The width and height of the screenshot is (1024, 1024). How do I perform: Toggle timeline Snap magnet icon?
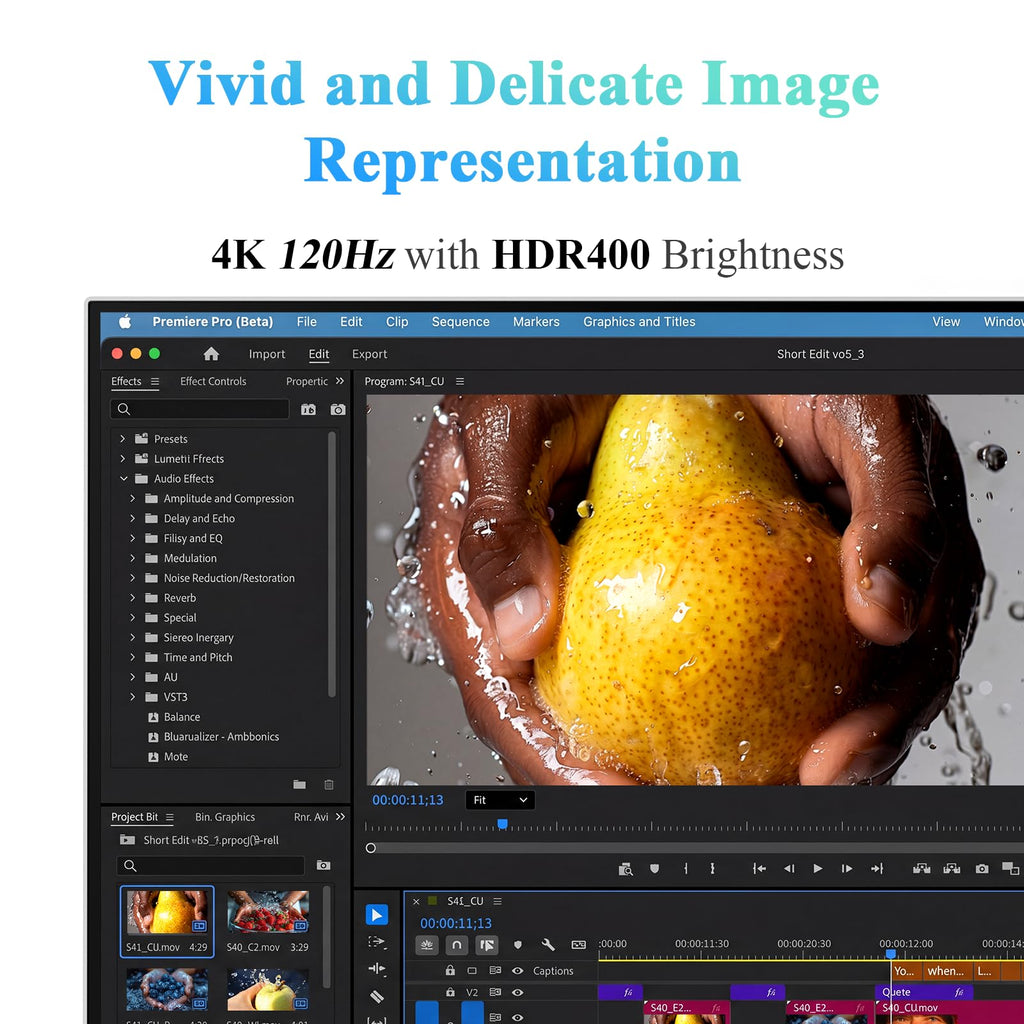(x=456, y=944)
